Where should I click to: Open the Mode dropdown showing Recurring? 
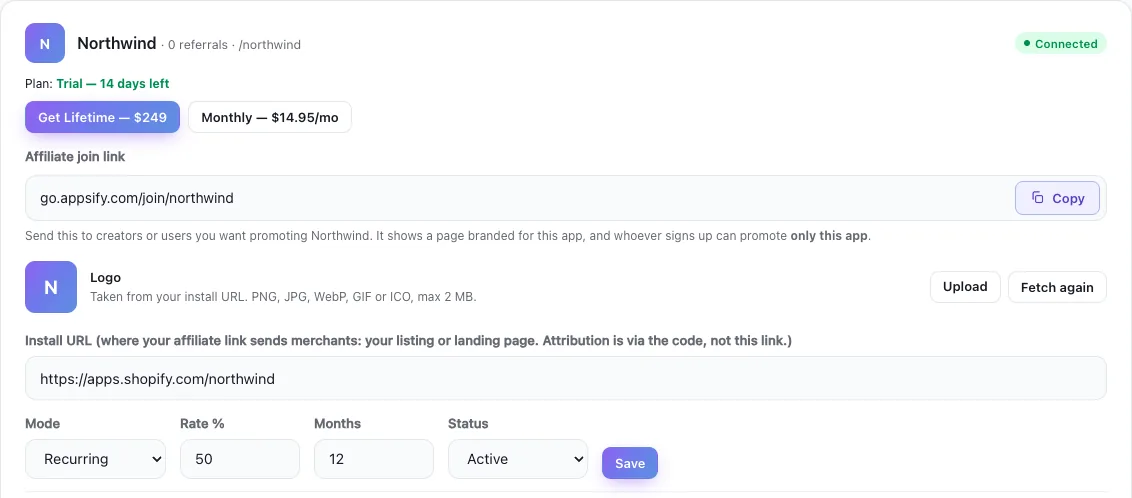click(x=95, y=459)
